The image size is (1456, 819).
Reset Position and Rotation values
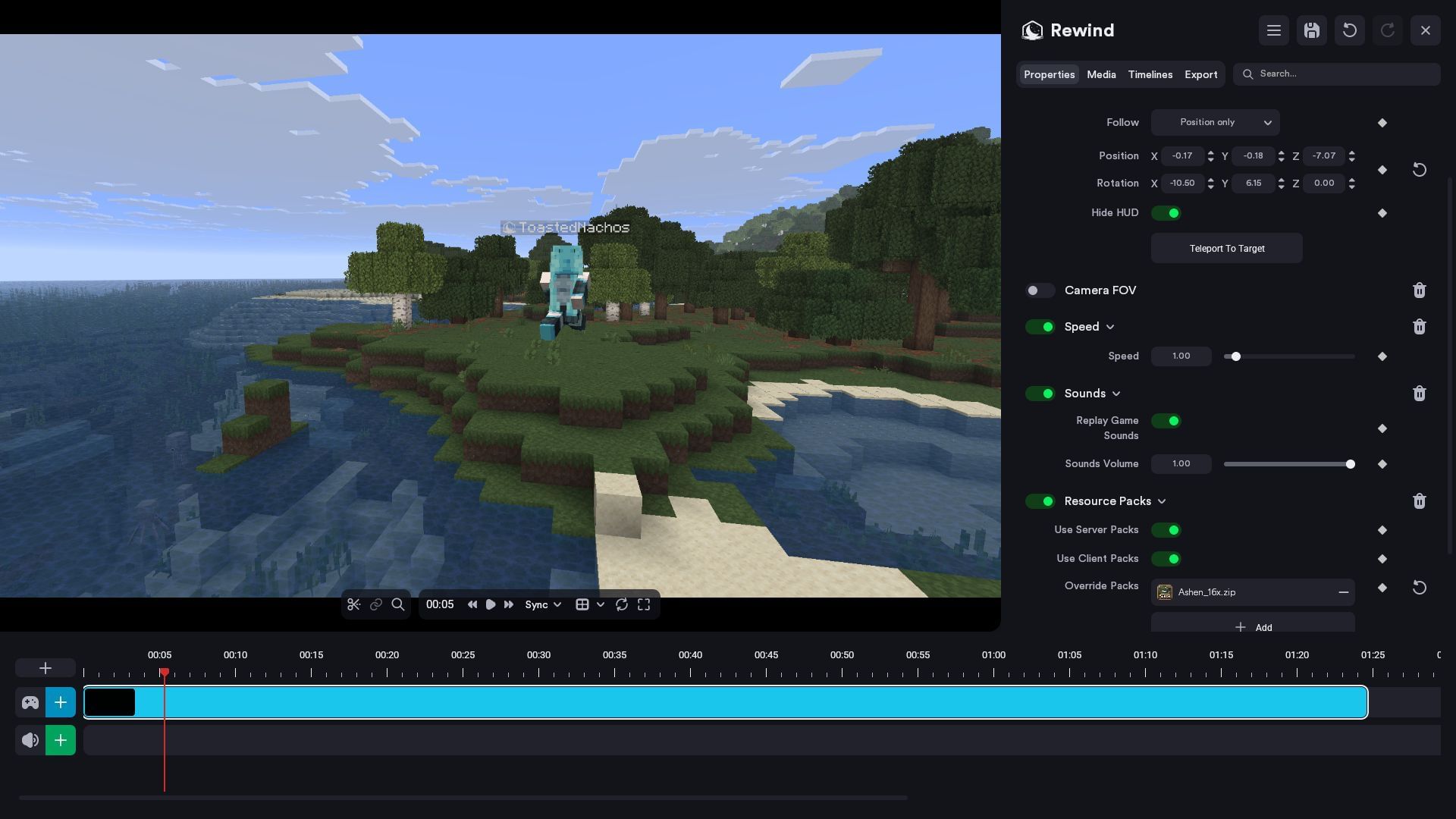click(x=1420, y=170)
